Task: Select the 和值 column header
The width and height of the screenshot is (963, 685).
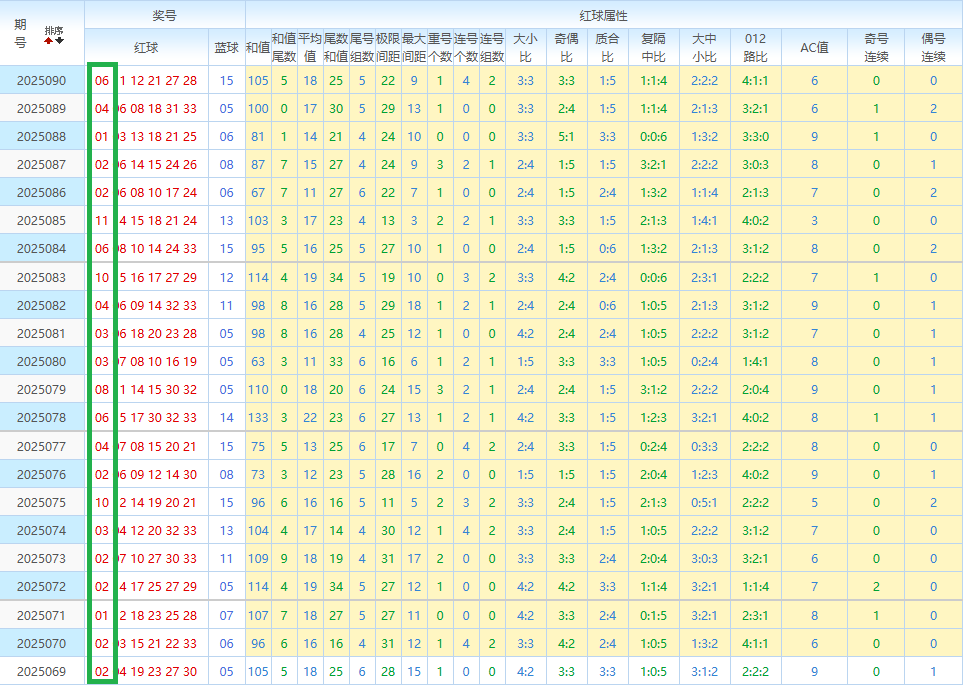Action: coord(258,47)
